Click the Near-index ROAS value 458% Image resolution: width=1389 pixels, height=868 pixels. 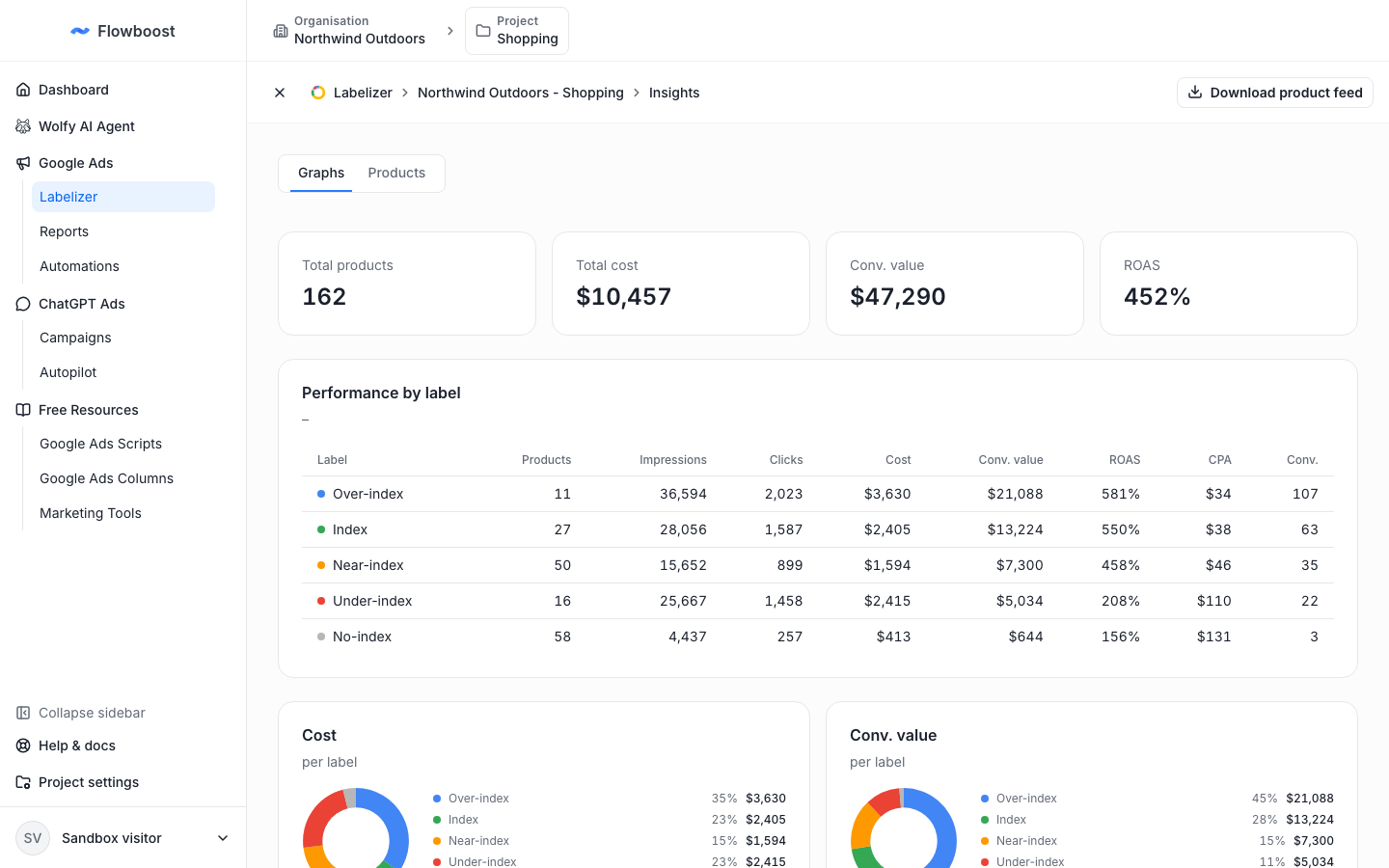(x=1121, y=565)
